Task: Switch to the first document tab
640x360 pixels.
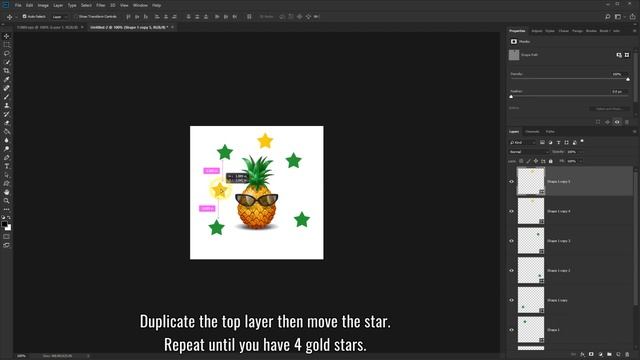Action: 47,27
